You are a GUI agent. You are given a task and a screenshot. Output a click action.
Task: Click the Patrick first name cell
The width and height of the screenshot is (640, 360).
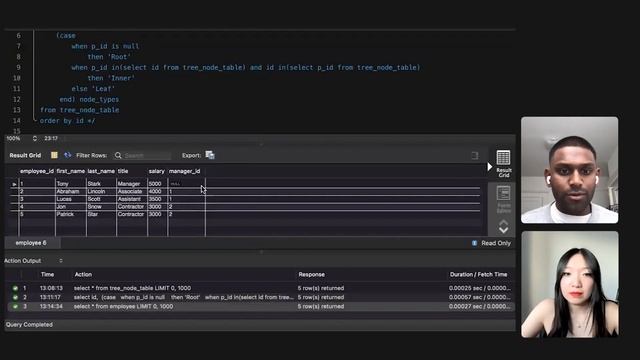pos(71,214)
